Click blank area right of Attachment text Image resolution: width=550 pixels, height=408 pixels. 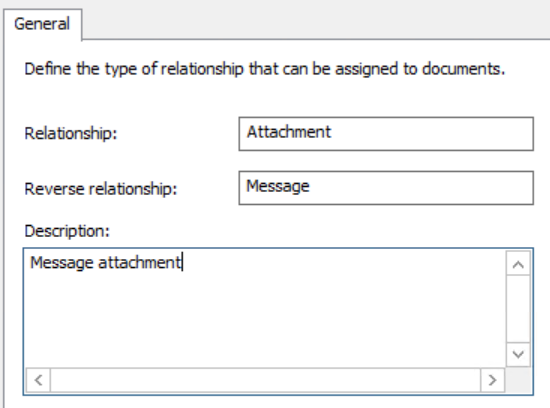tap(431, 134)
